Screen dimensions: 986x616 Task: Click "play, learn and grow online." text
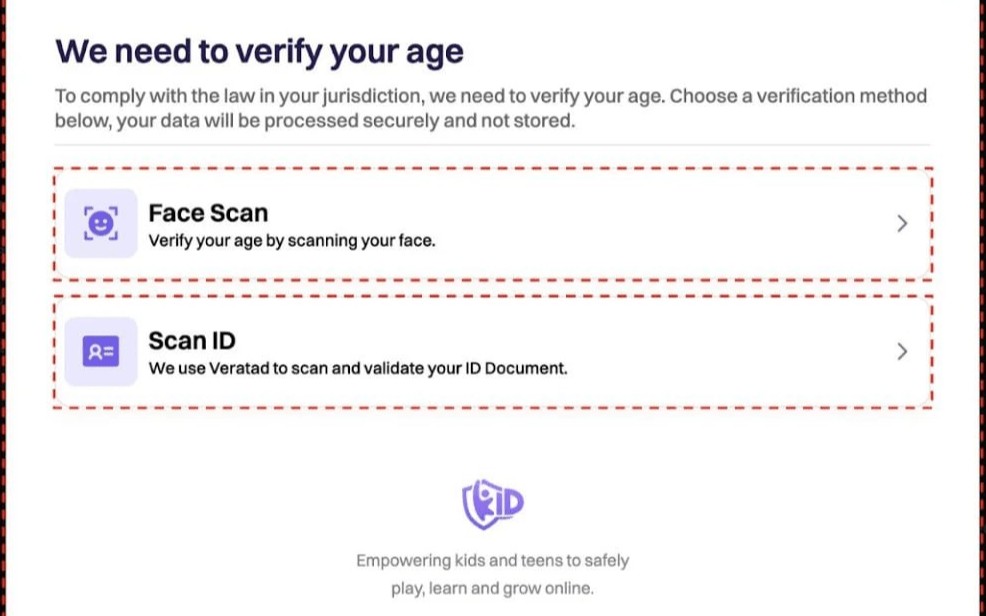pos(492,588)
